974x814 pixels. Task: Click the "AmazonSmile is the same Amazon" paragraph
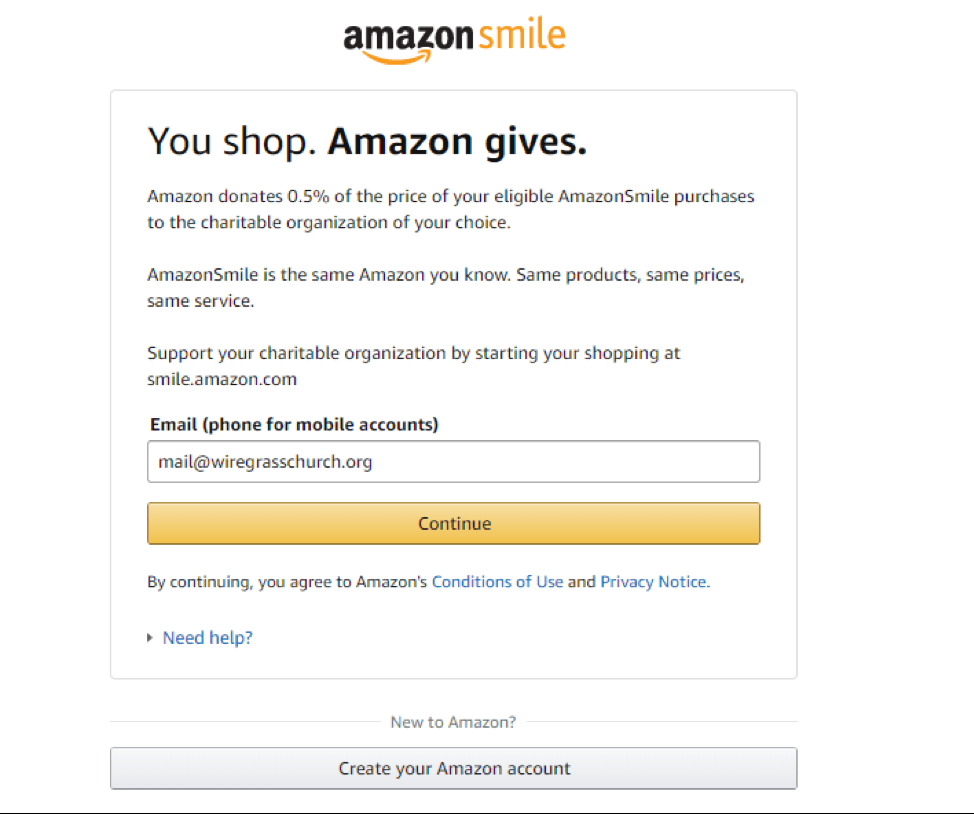(445, 288)
